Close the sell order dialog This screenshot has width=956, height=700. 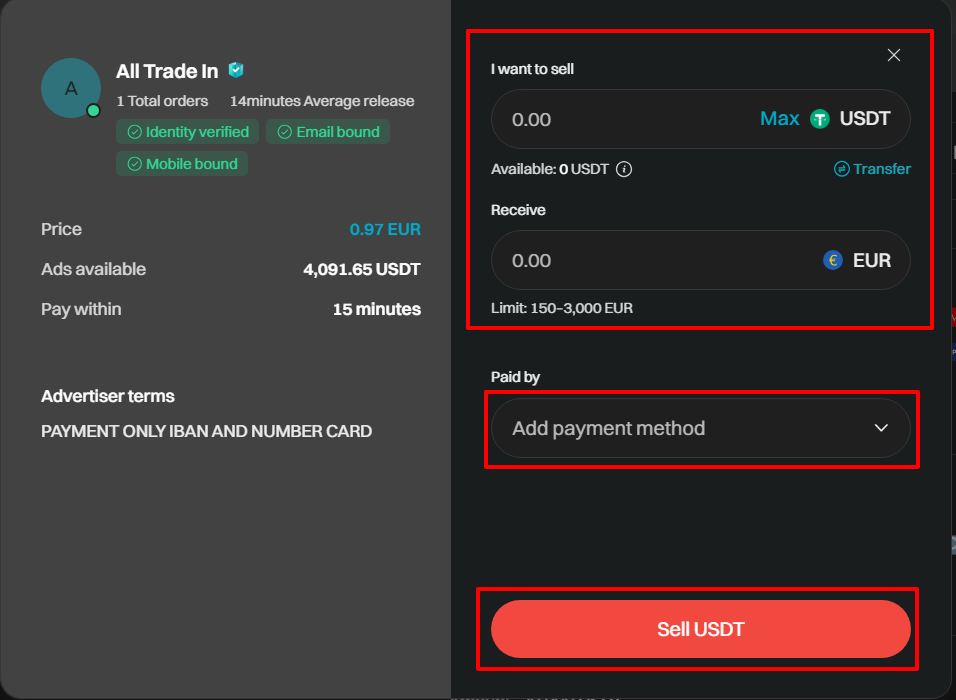point(894,55)
